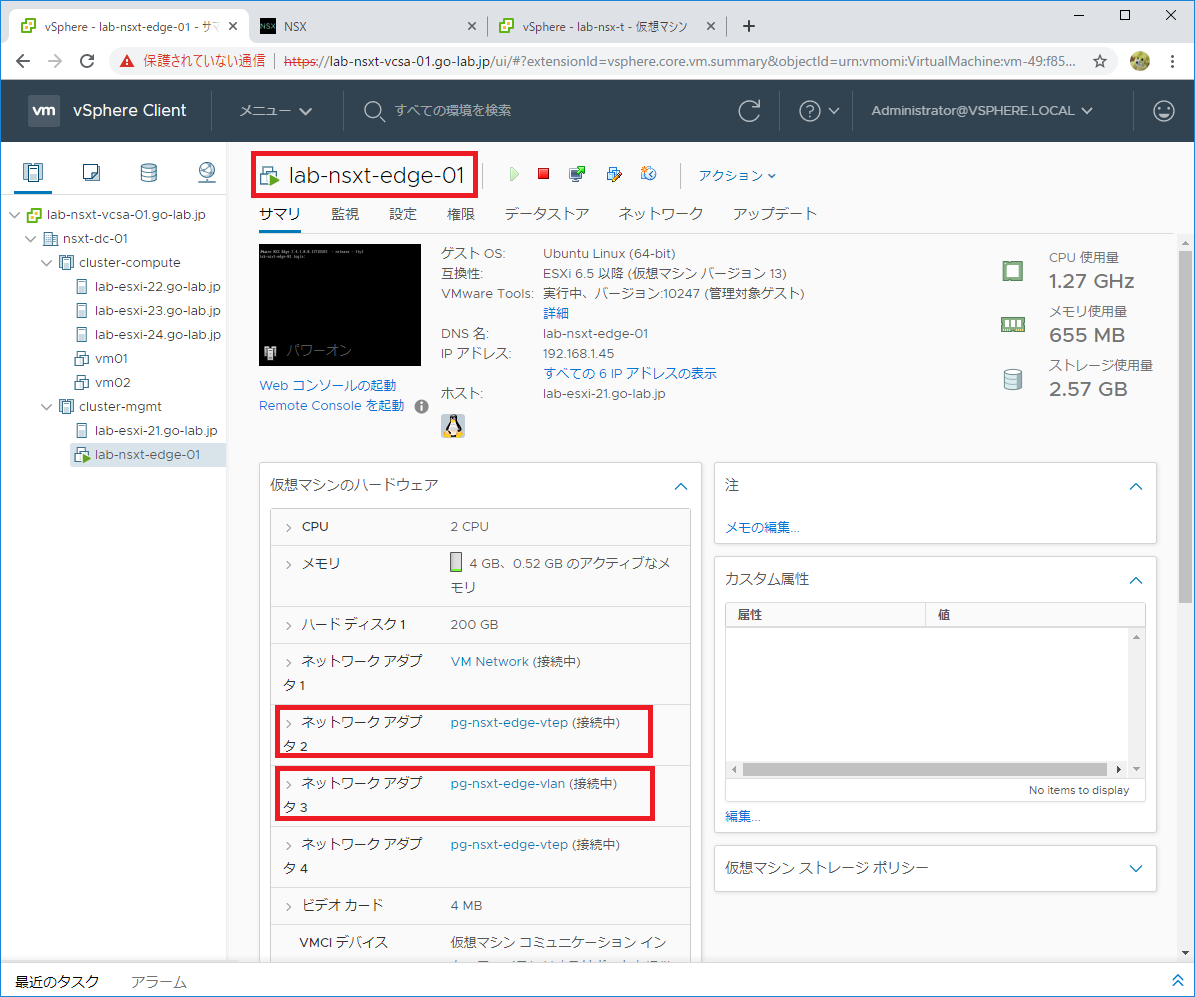Collapse the カスタム属性 panel

1136,581
